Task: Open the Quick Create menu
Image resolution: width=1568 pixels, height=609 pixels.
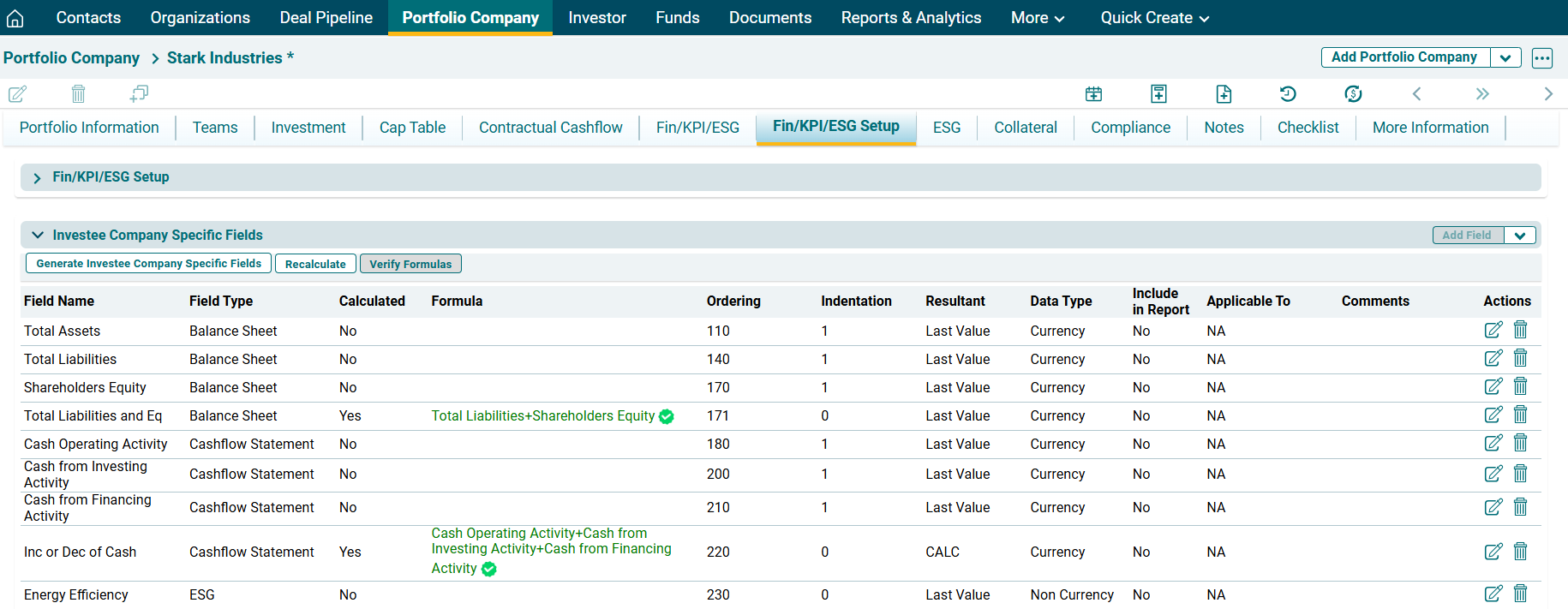Action: click(x=1154, y=18)
